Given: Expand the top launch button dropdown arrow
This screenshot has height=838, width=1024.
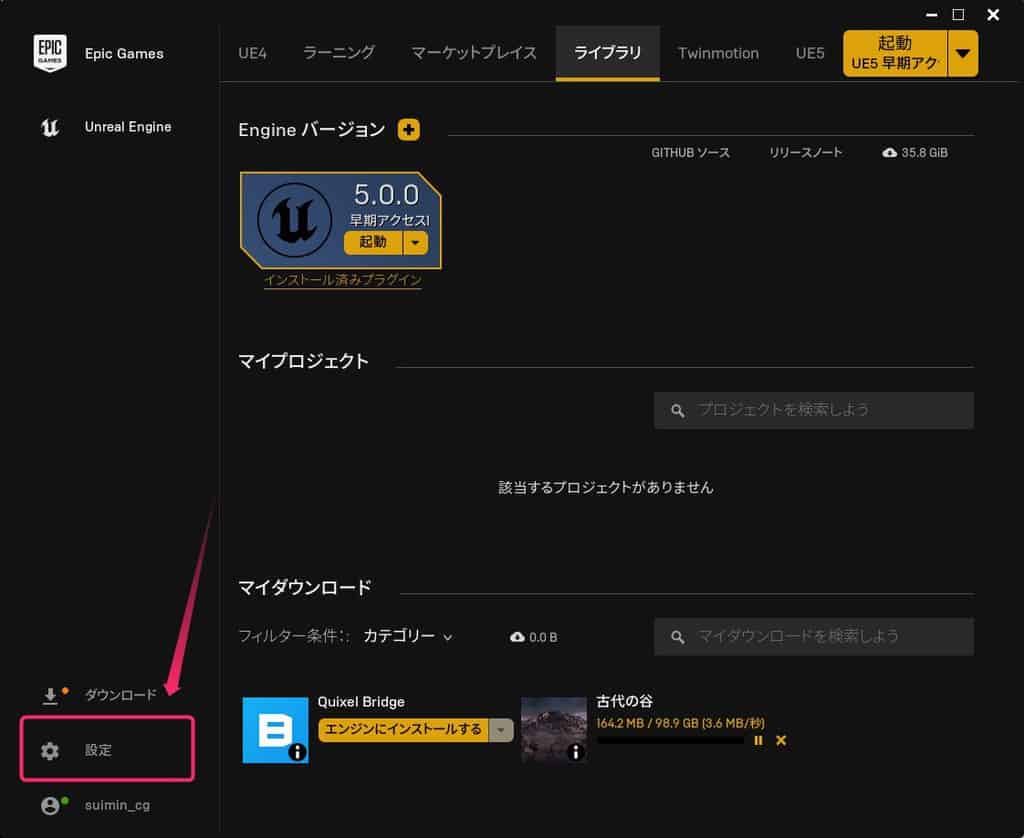Looking at the screenshot, I should click(x=963, y=54).
